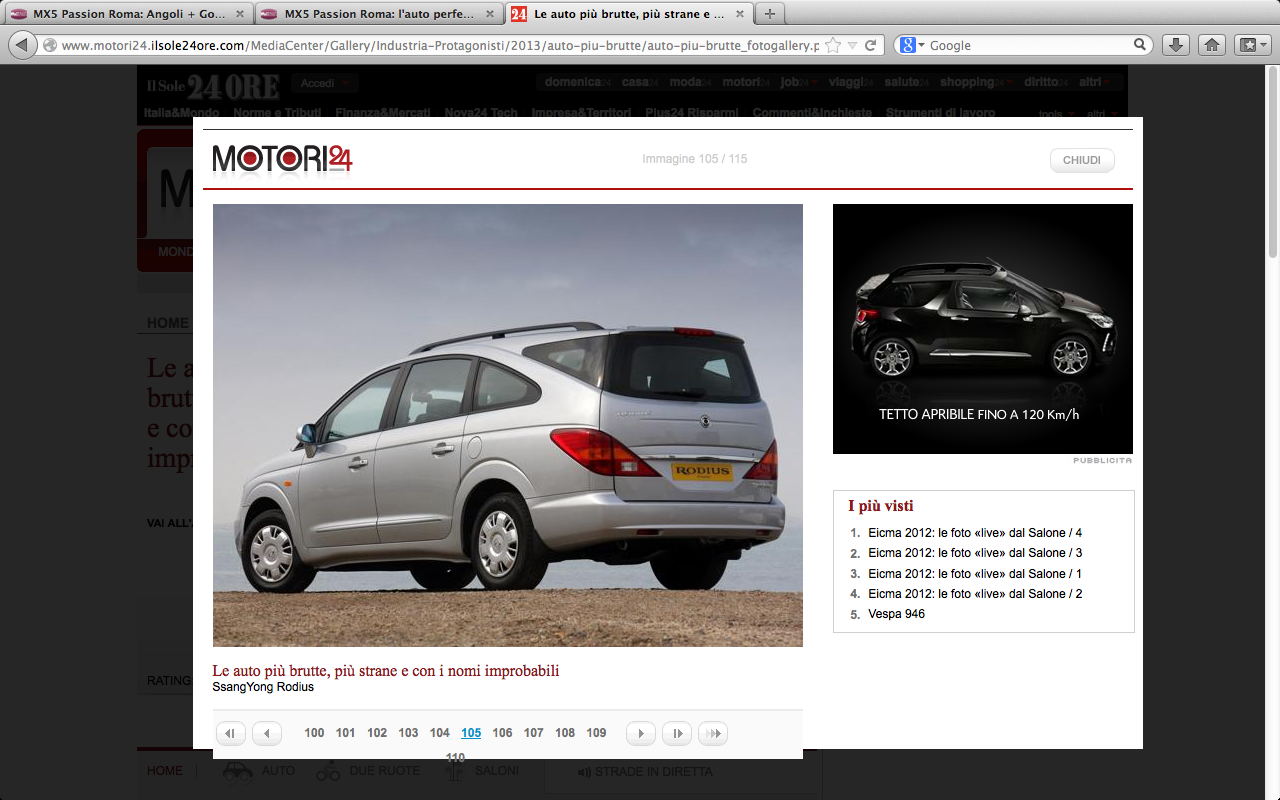Screen dimensions: 1280x800
Task: Click the Il Sole 24 ORE logo
Action: coord(212,87)
